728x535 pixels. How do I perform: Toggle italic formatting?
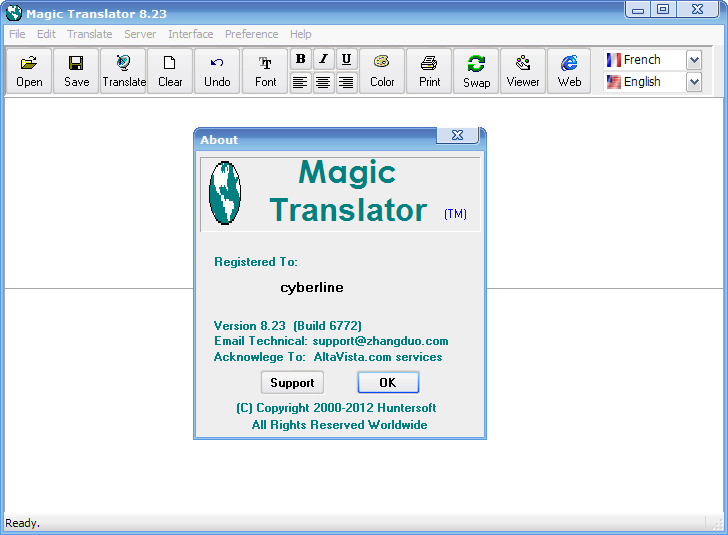(324, 59)
